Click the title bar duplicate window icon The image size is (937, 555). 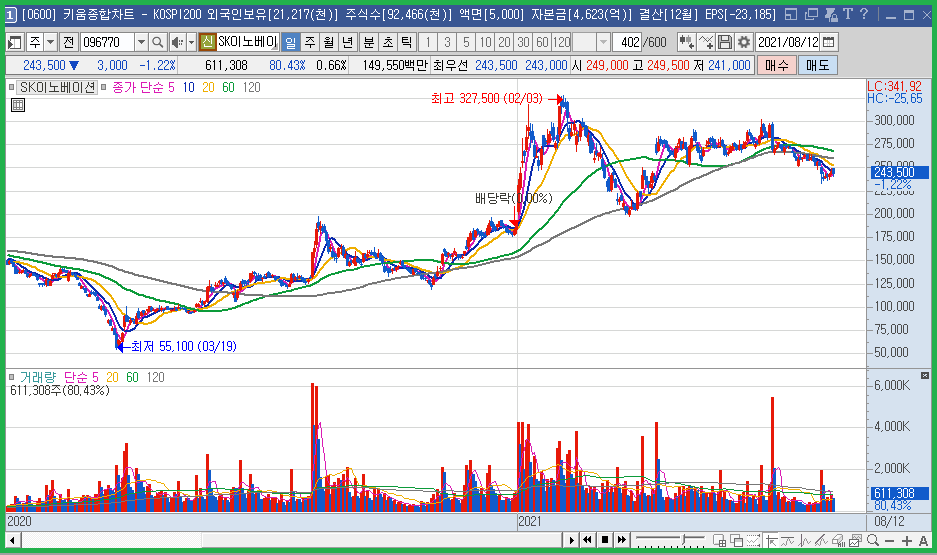click(811, 14)
